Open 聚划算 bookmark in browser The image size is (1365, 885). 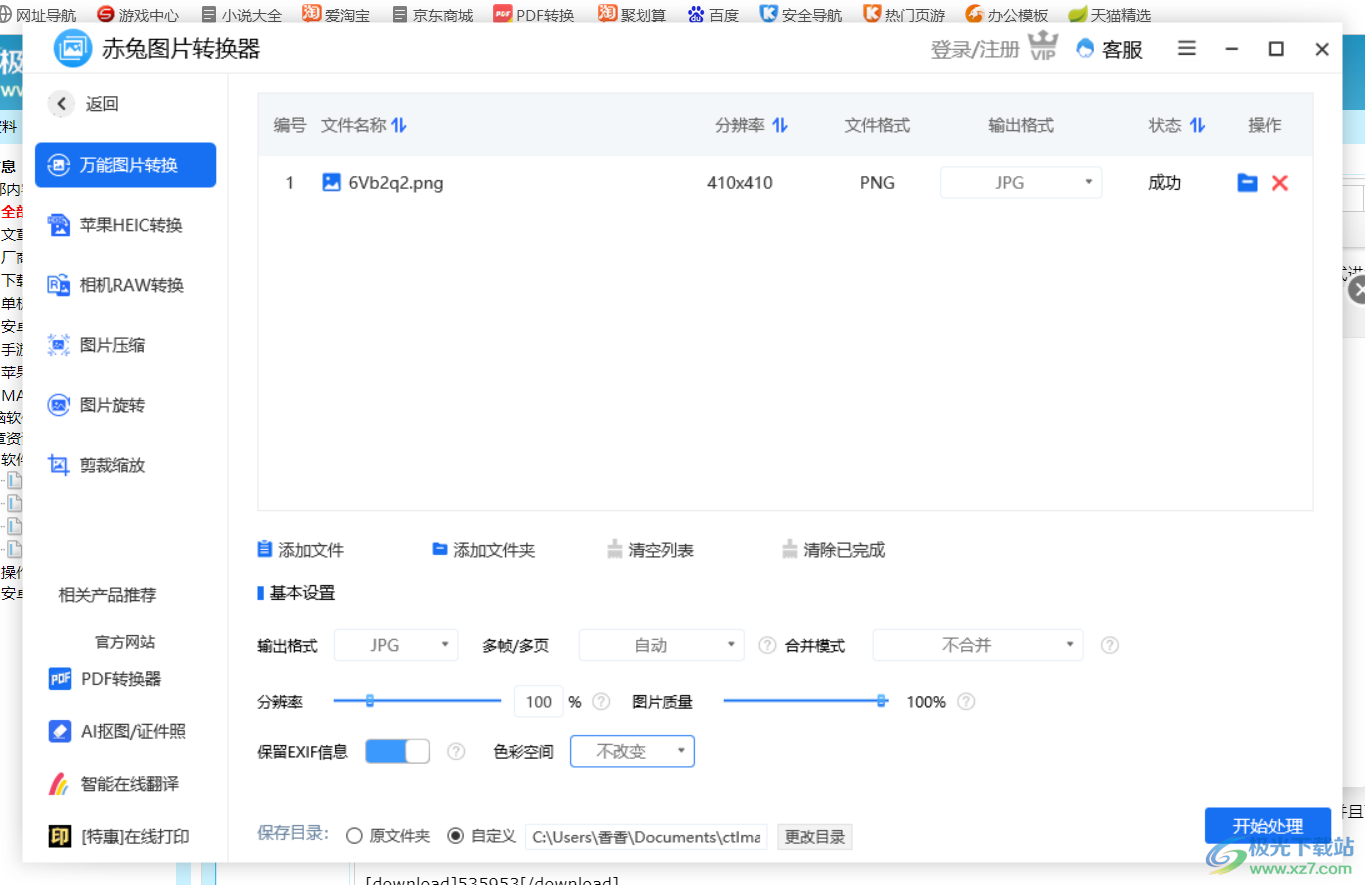(x=632, y=14)
